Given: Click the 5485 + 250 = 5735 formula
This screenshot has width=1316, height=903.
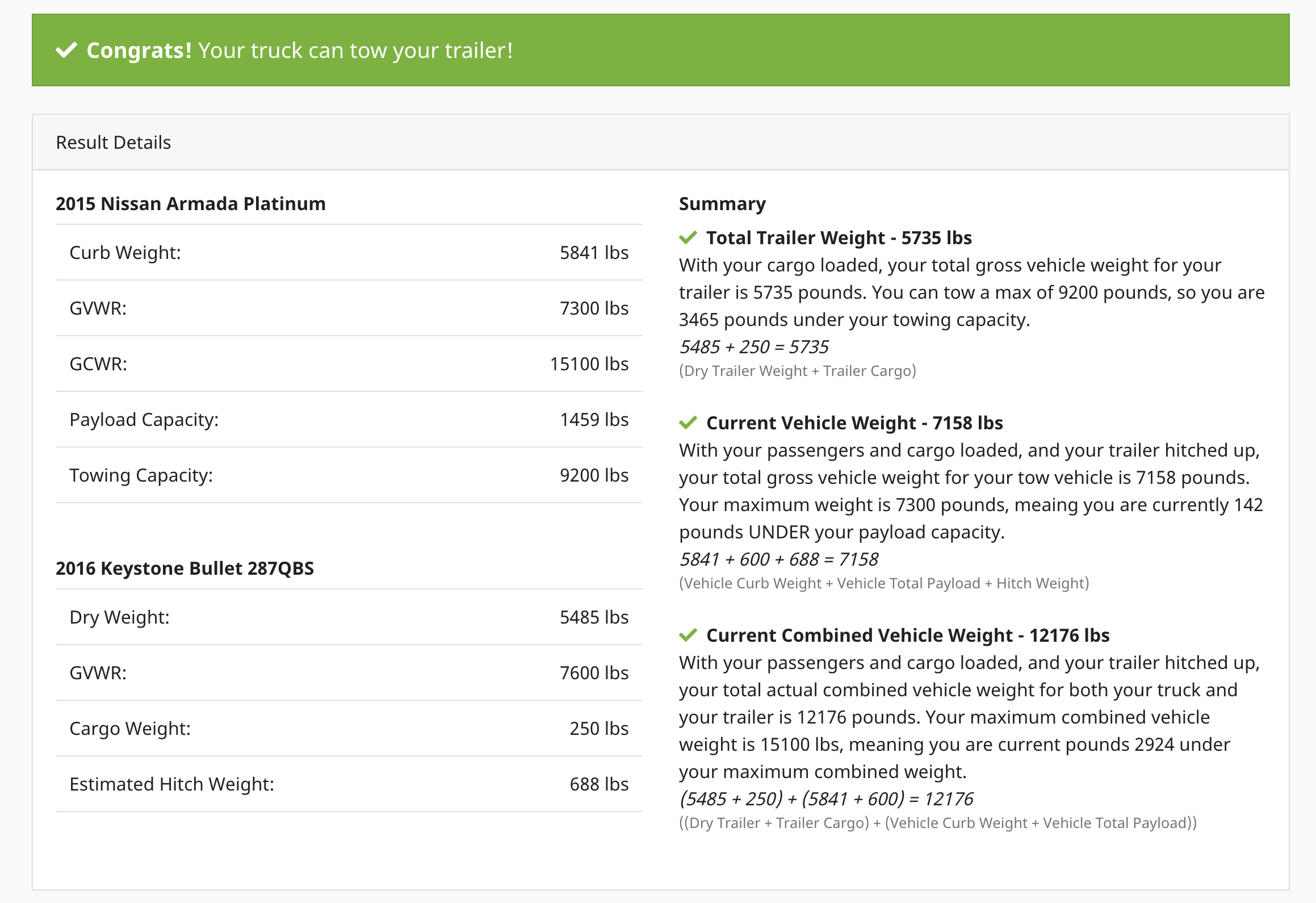Looking at the screenshot, I should 754,347.
